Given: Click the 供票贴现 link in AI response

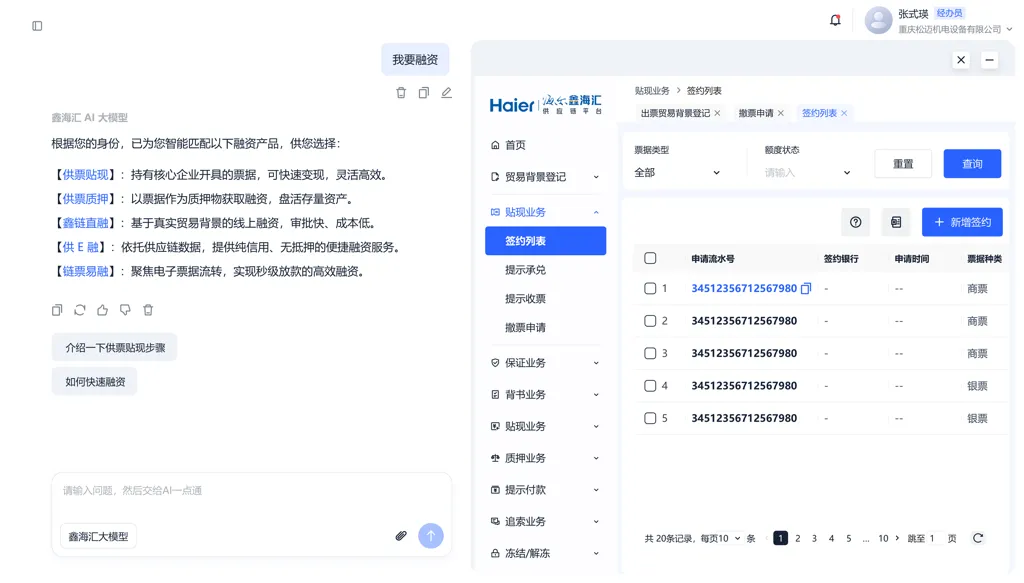Looking at the screenshot, I should coord(85,175).
